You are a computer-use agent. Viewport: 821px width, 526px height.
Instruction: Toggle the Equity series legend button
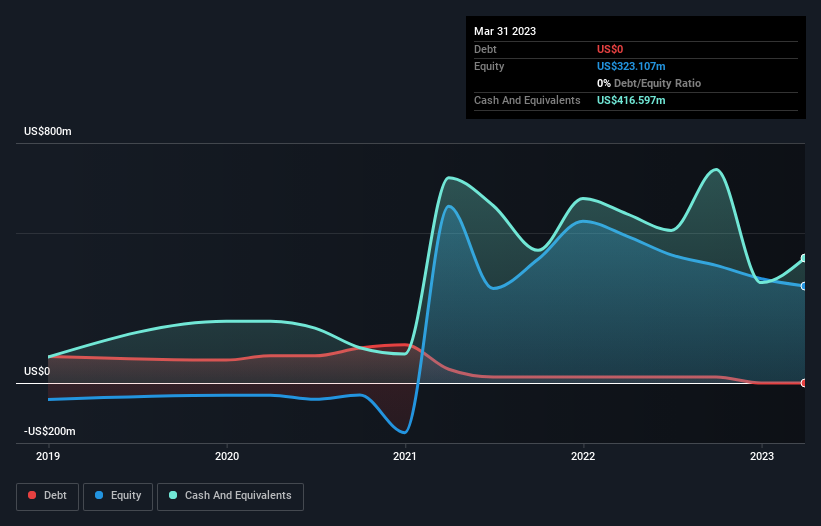(118, 496)
